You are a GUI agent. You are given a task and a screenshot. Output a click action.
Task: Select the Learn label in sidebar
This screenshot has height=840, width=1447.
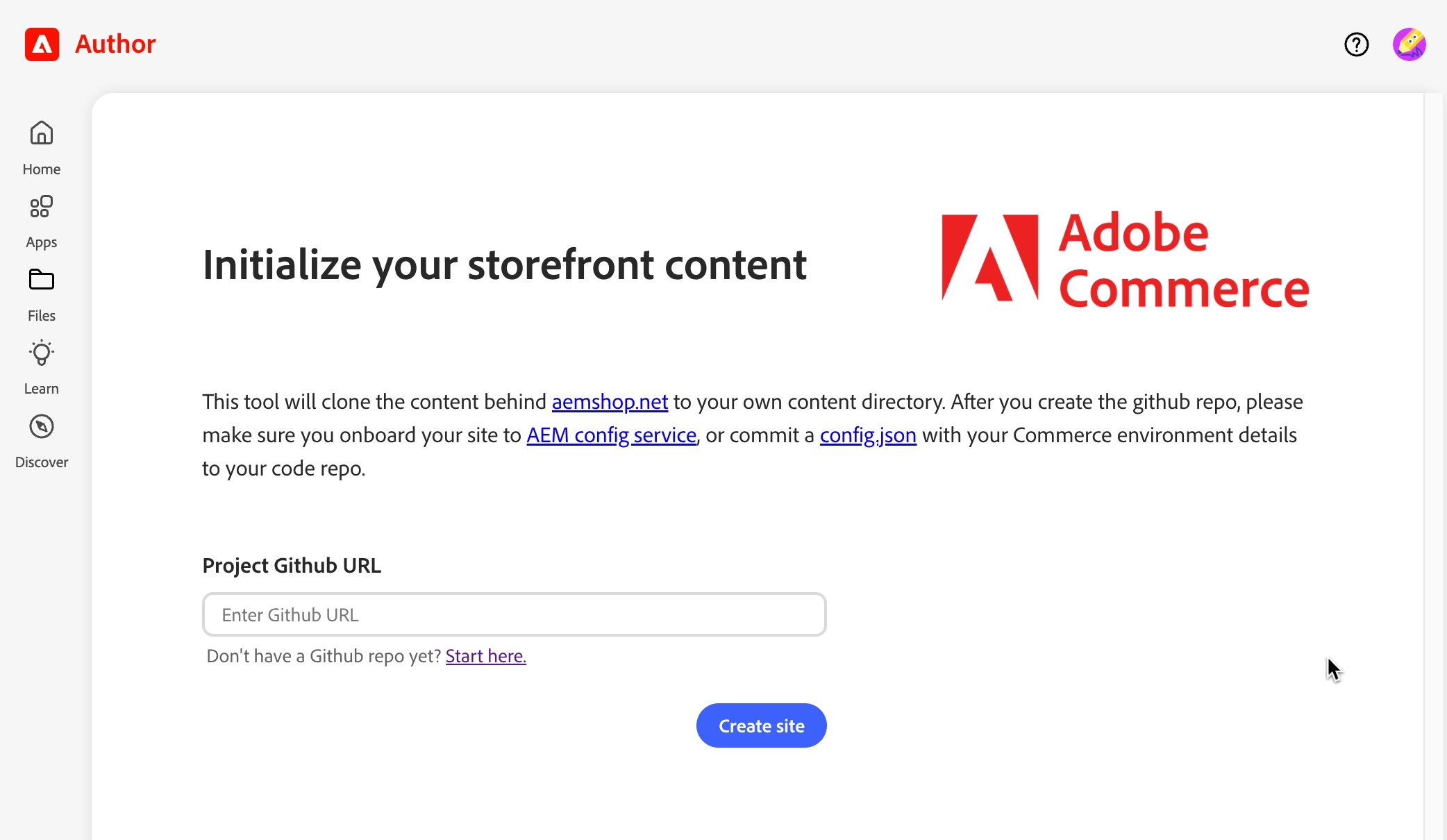coord(42,389)
